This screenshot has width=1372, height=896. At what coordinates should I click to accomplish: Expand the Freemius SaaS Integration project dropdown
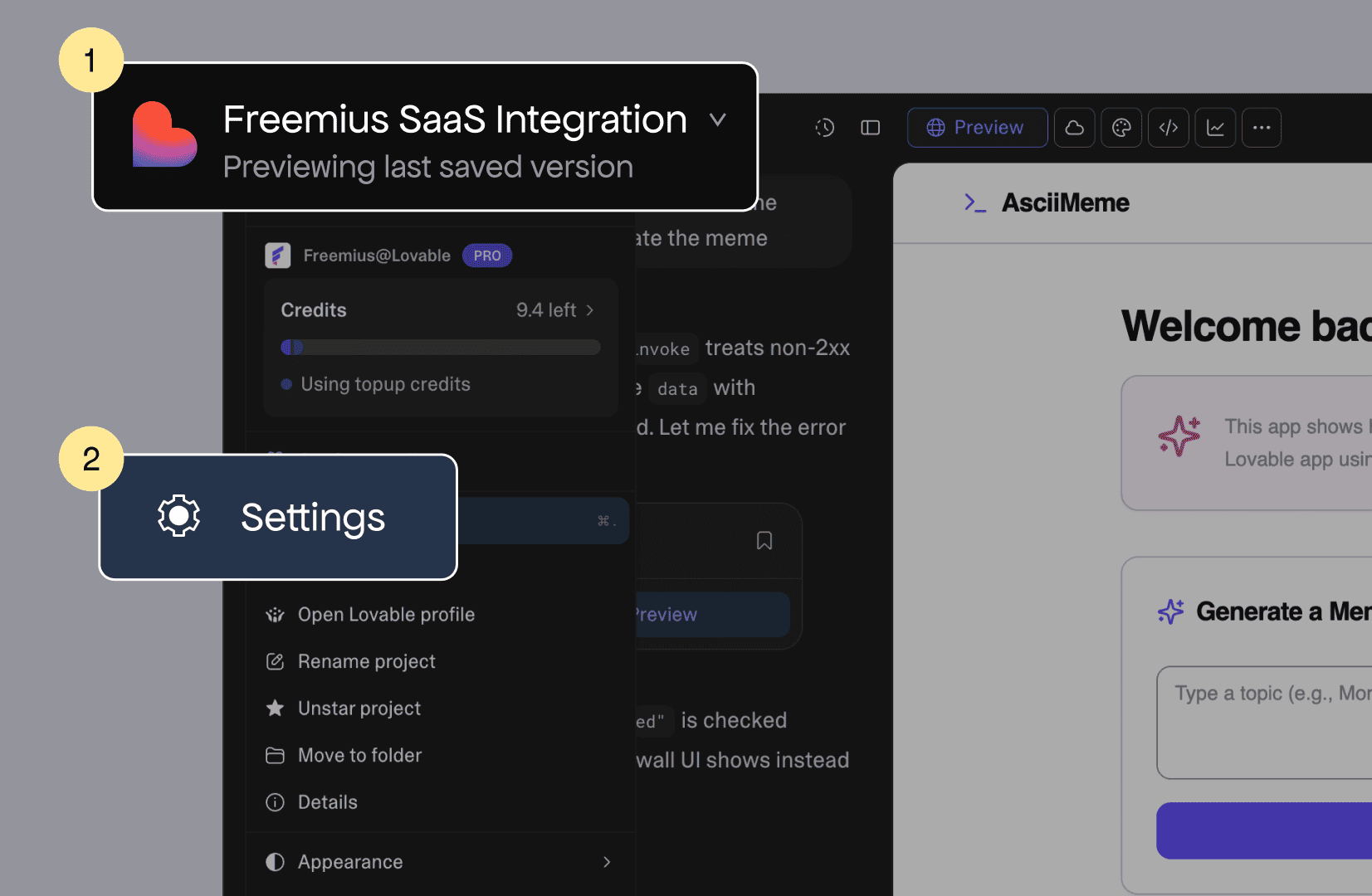(717, 120)
